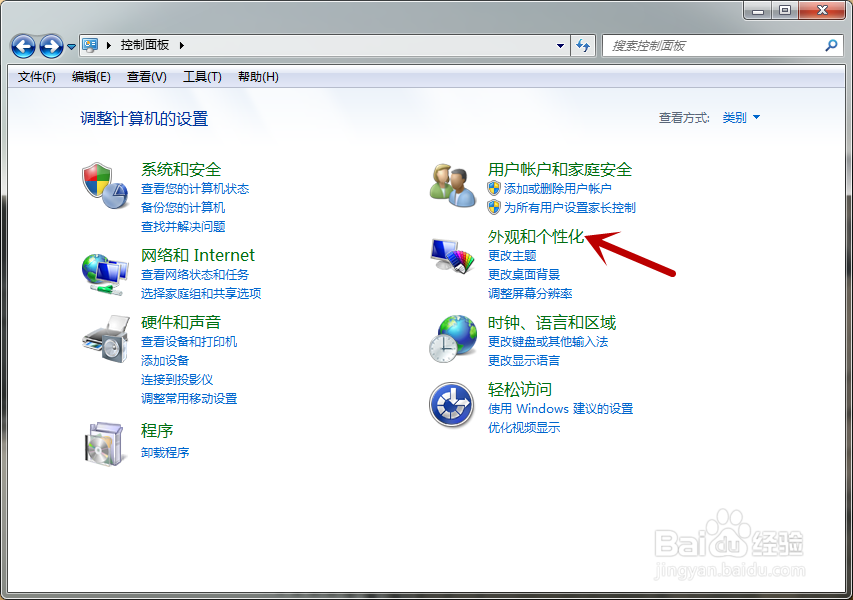Viewport: 853px width, 600px height.
Task: Open the 轻松访问 category heading
Action: coord(520,389)
